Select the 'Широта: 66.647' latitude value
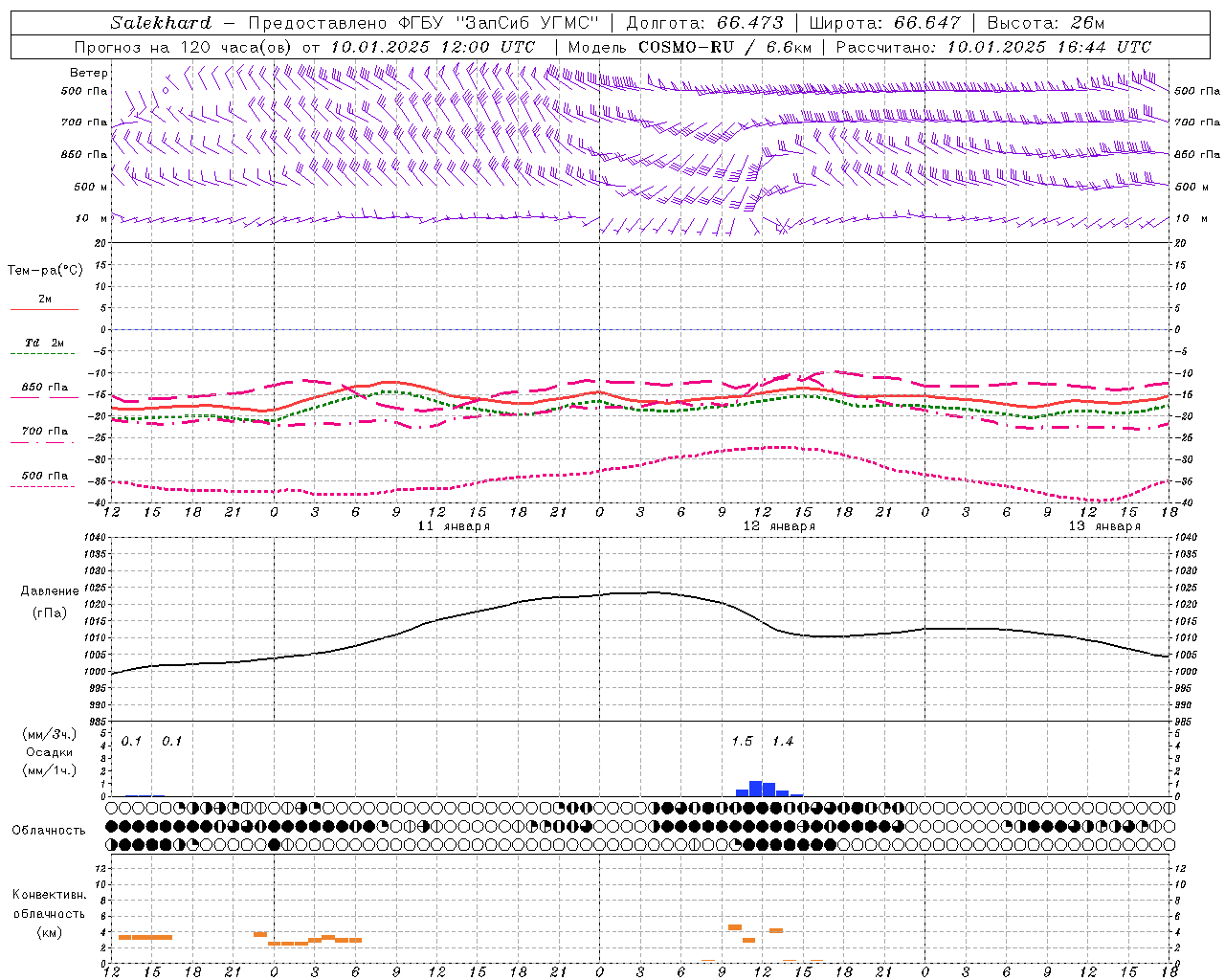This screenshot has width=1225, height=980. click(884, 23)
